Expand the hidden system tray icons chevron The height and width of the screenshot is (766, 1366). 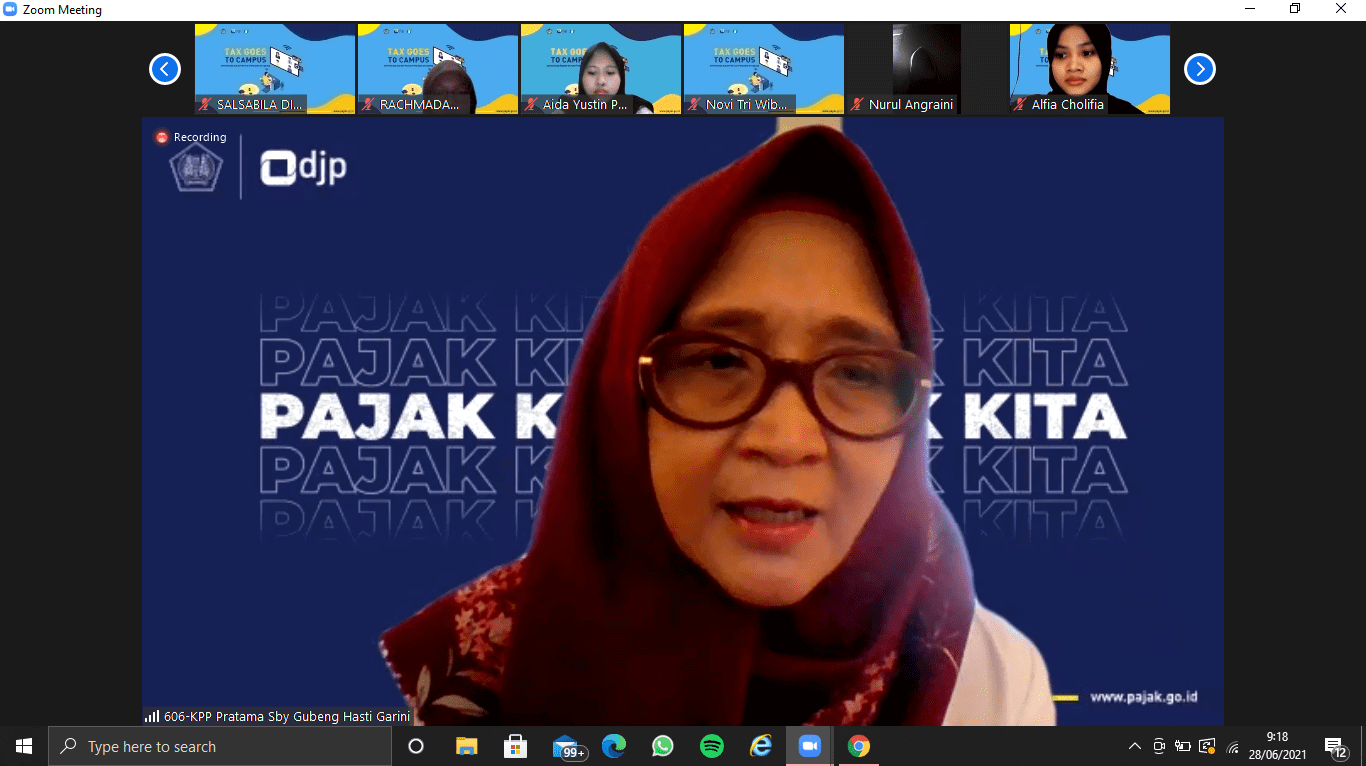point(1134,746)
